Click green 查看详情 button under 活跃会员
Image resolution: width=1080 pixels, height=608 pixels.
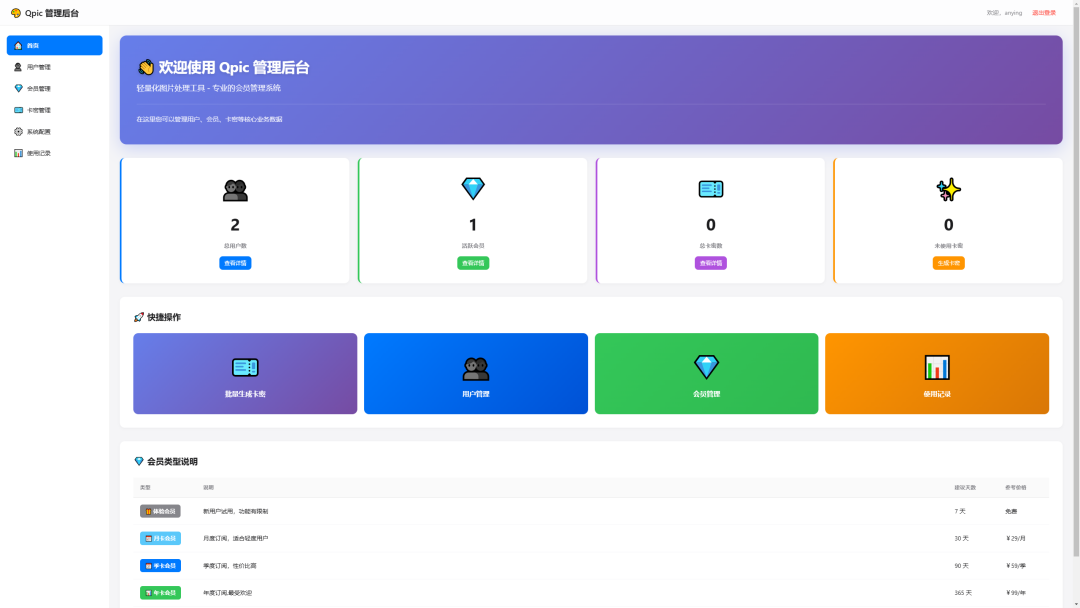(x=473, y=263)
